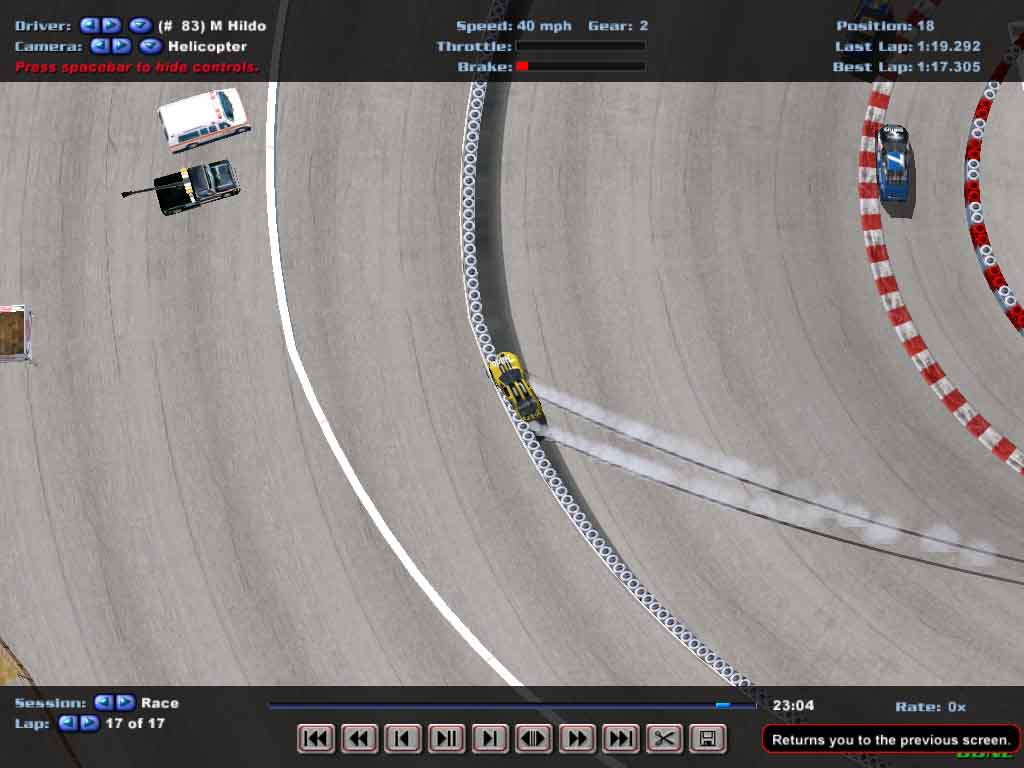The width and height of the screenshot is (1024, 768).
Task: Click the slow motion playback button
Action: click(533, 739)
